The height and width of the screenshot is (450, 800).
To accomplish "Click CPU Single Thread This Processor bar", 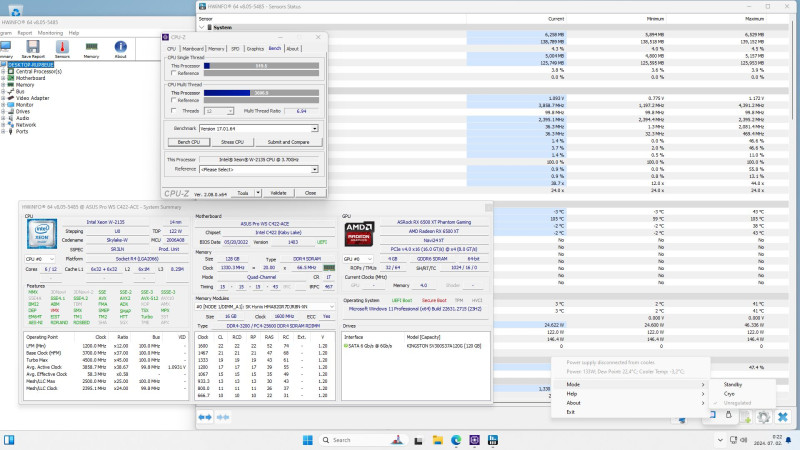I will point(261,66).
